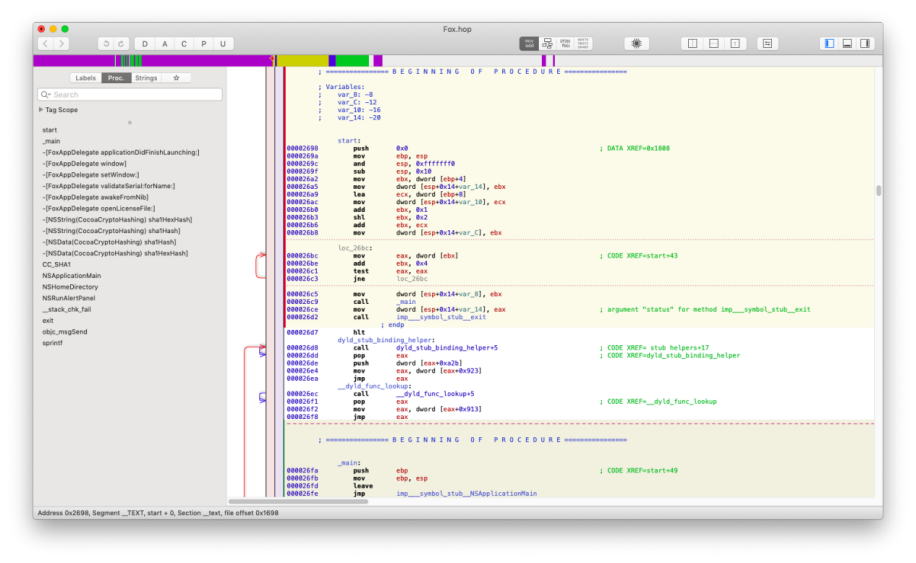916x563 pixels.
Task: Switch to the Strings tab
Action: [146, 78]
